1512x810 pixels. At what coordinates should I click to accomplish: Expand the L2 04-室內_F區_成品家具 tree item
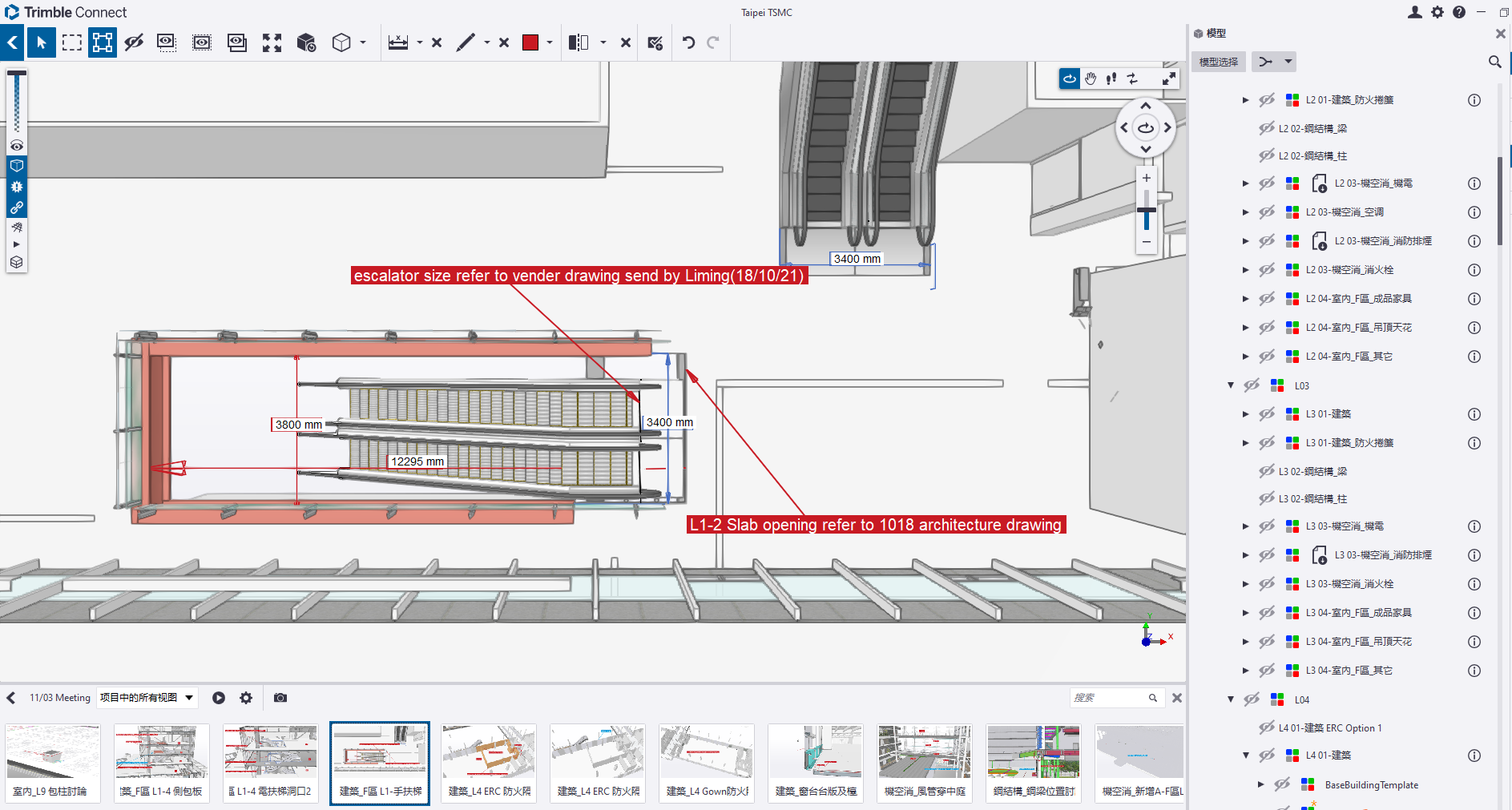pyautogui.click(x=1245, y=299)
